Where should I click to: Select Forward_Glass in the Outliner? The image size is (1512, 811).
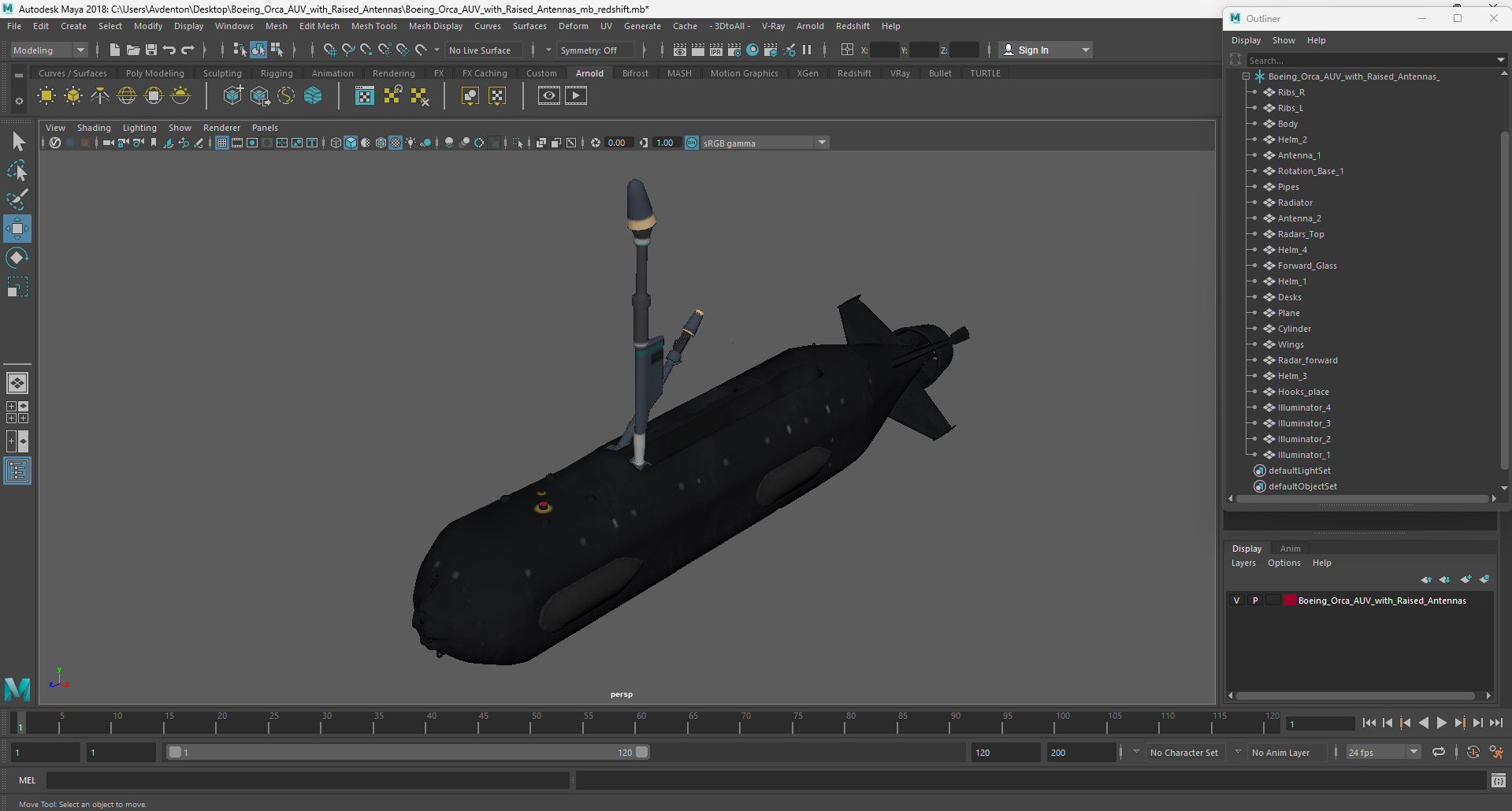(1306, 266)
